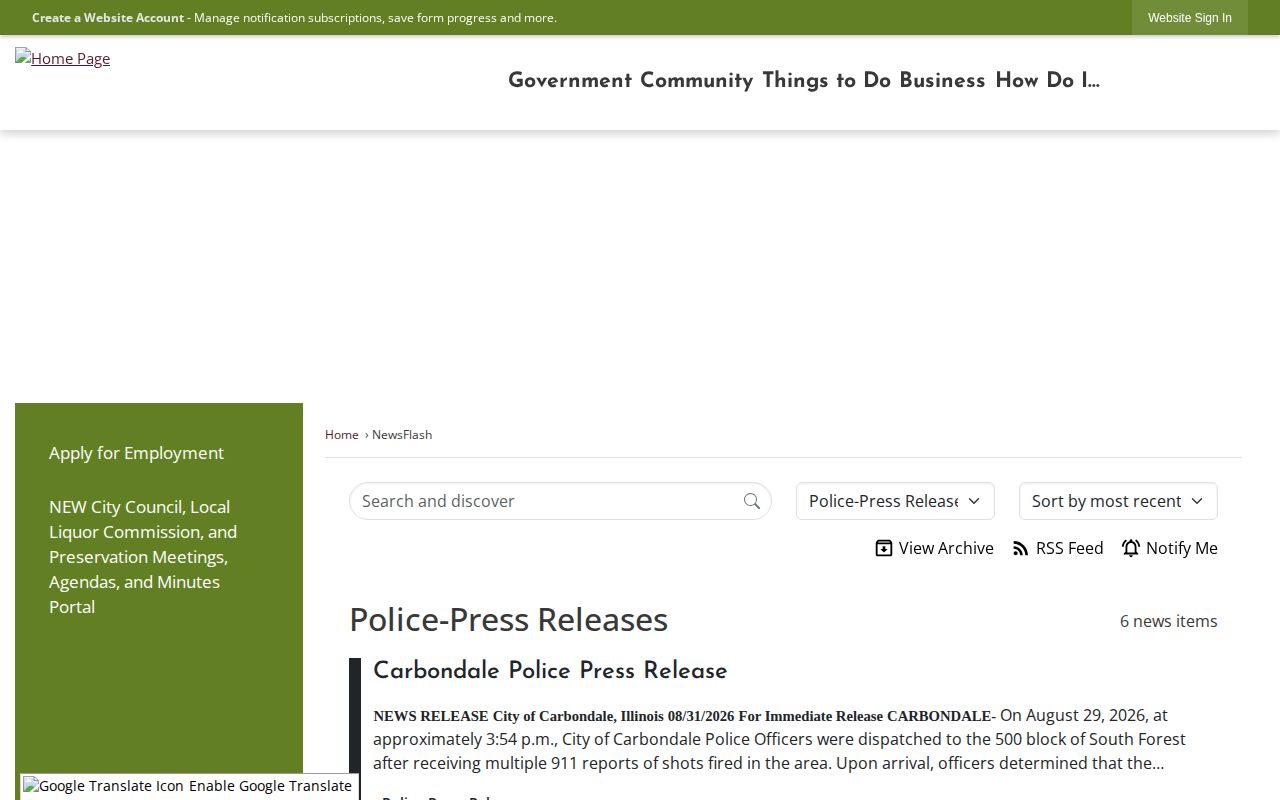Open the Apply for Employment sidebar link
This screenshot has height=800, width=1280.
click(136, 453)
